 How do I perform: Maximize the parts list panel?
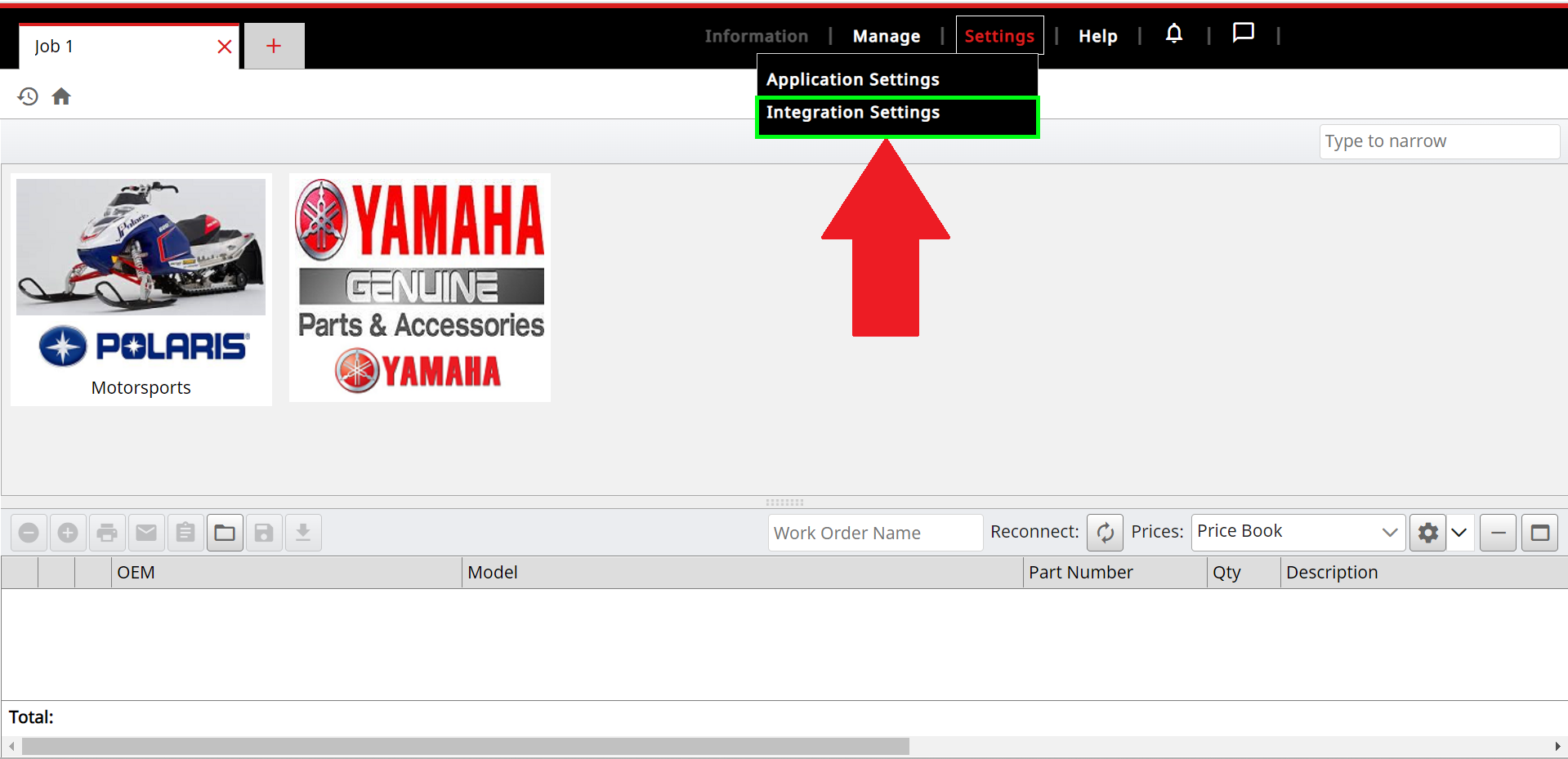point(1540,533)
